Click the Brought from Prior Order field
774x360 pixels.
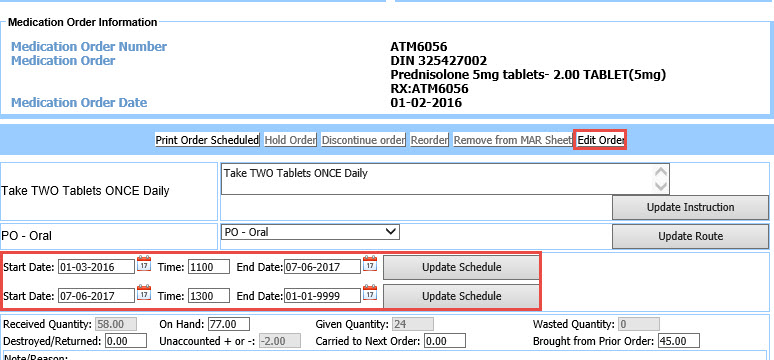(x=679, y=341)
